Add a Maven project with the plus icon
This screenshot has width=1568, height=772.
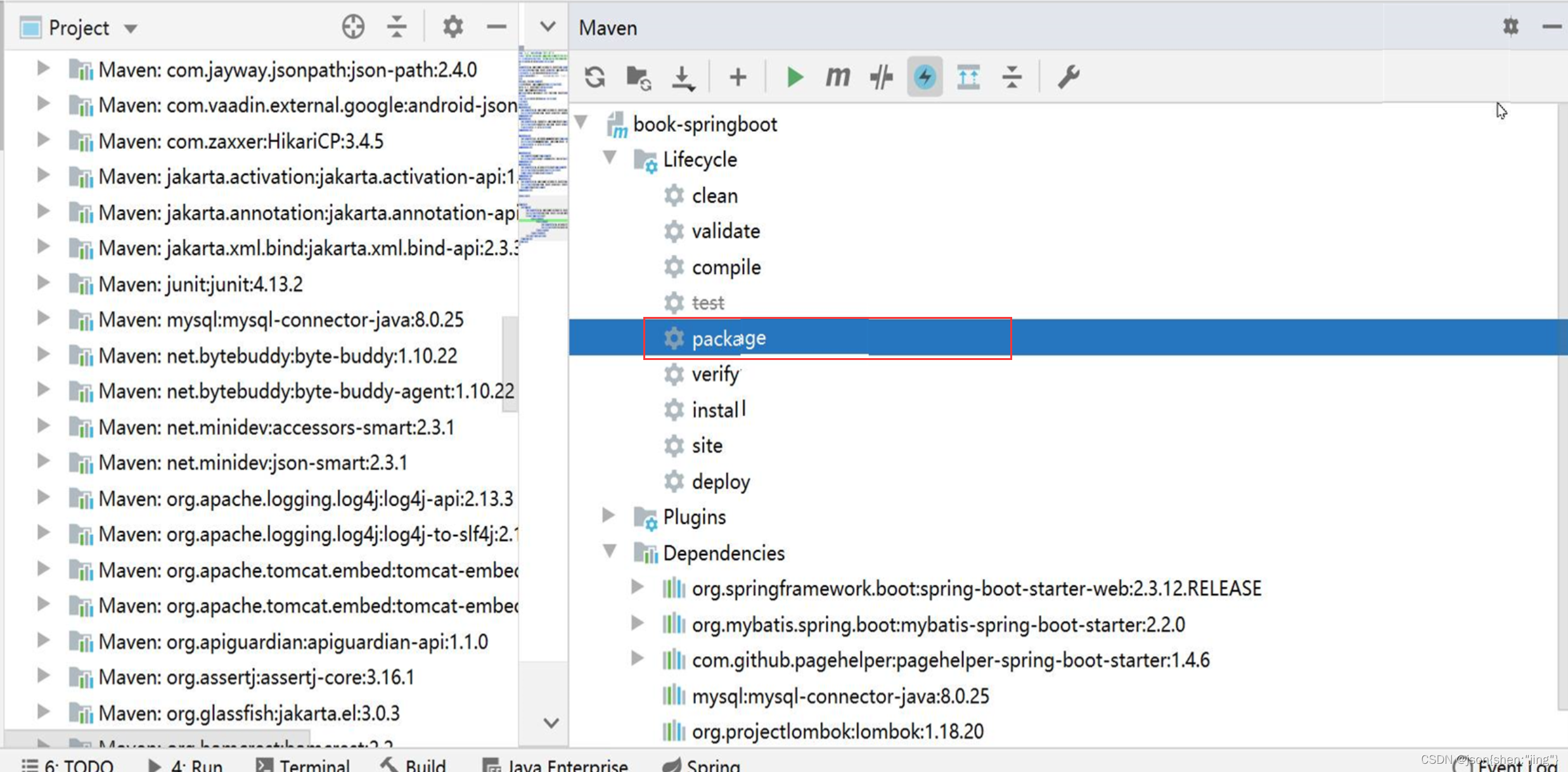click(737, 77)
